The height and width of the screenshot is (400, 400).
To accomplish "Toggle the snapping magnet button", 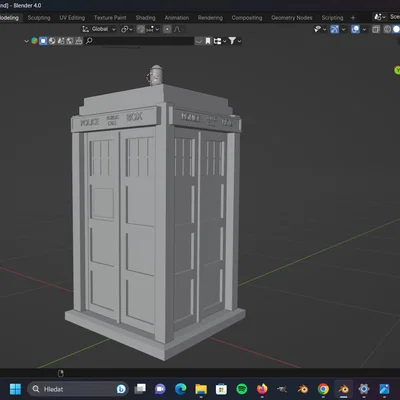I will [141, 29].
